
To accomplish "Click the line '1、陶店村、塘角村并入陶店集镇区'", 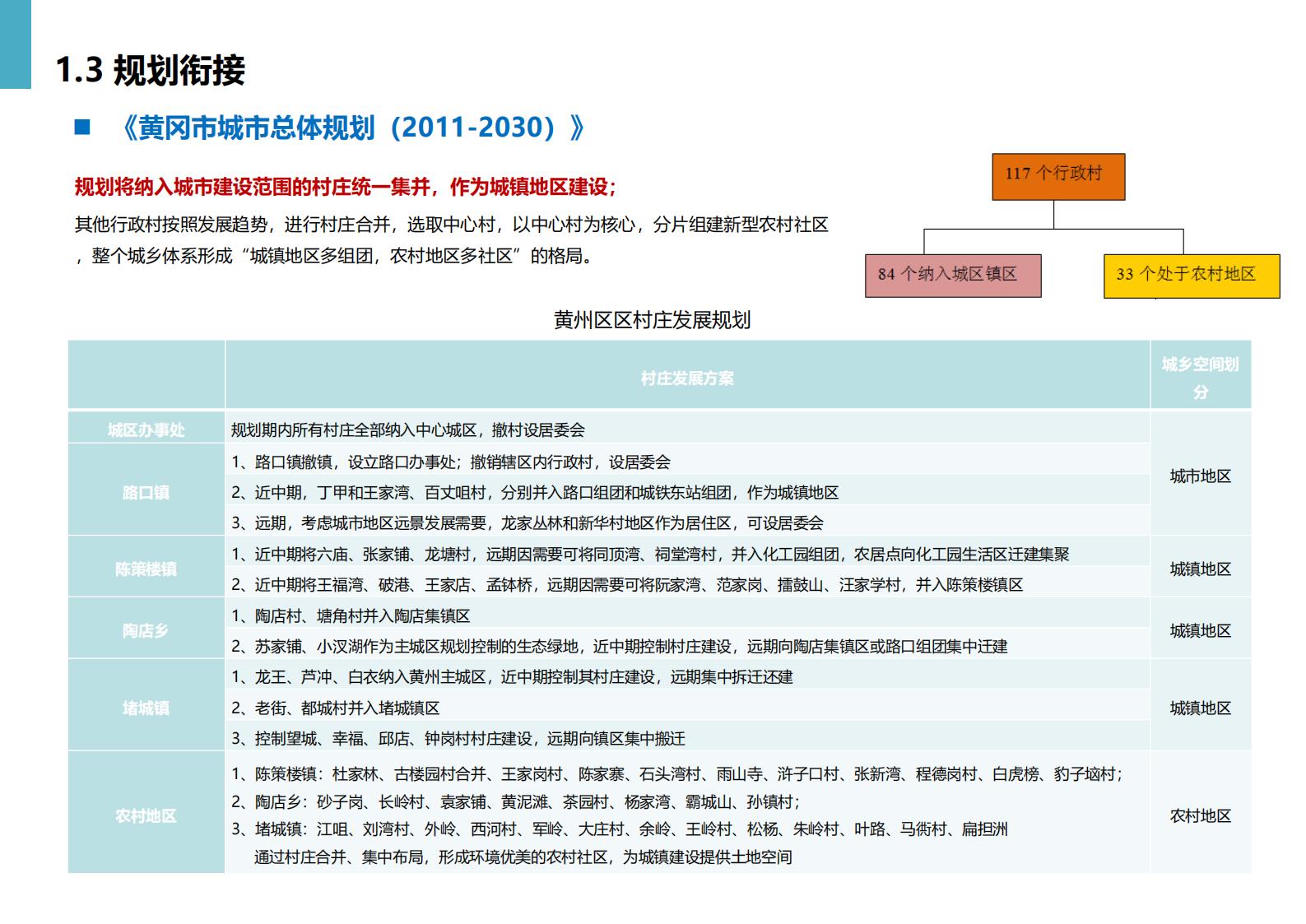I will coord(351,616).
